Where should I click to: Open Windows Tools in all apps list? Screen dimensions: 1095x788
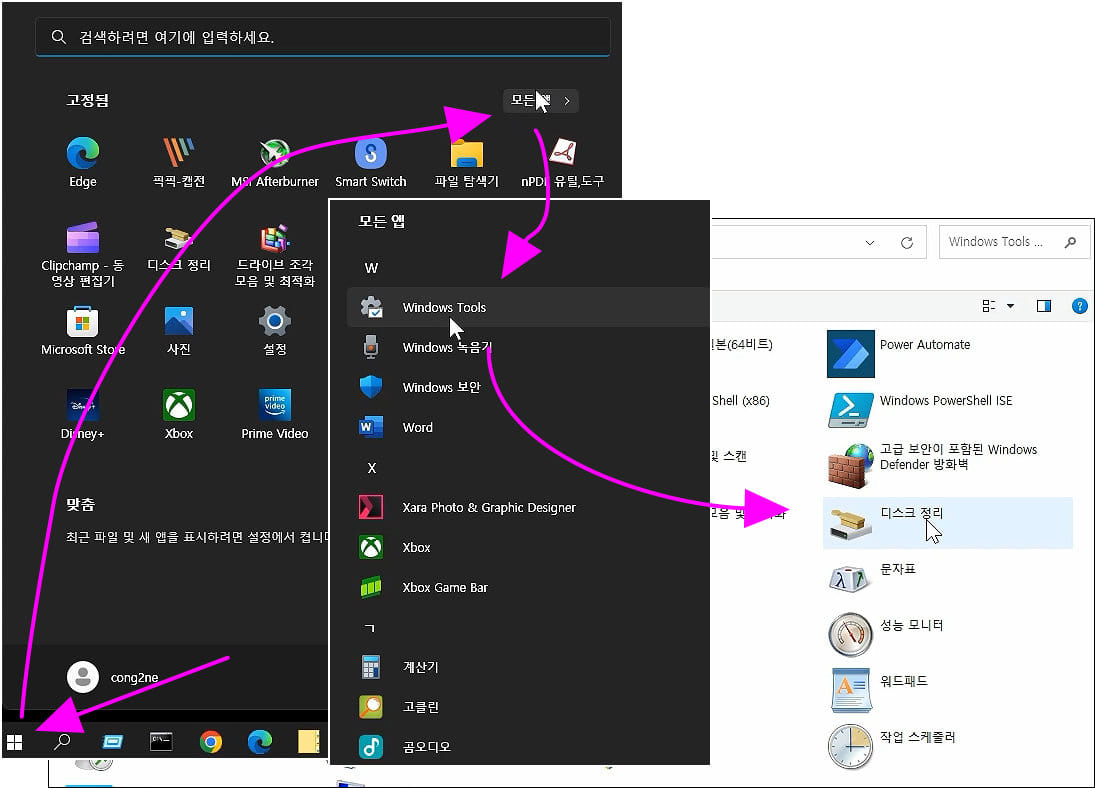click(x=528, y=307)
